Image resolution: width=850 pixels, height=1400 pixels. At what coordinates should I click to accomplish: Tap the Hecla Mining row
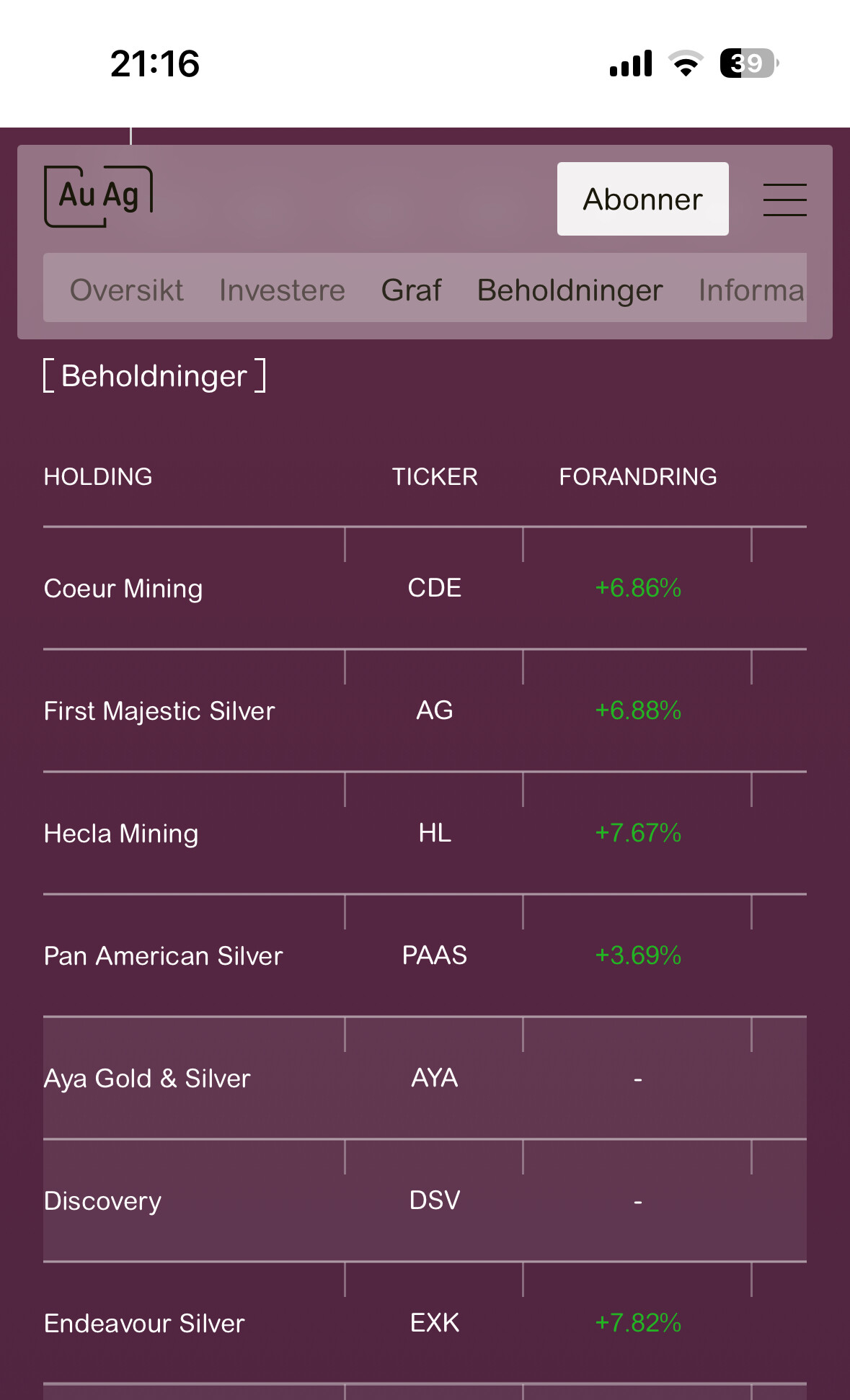(x=121, y=834)
